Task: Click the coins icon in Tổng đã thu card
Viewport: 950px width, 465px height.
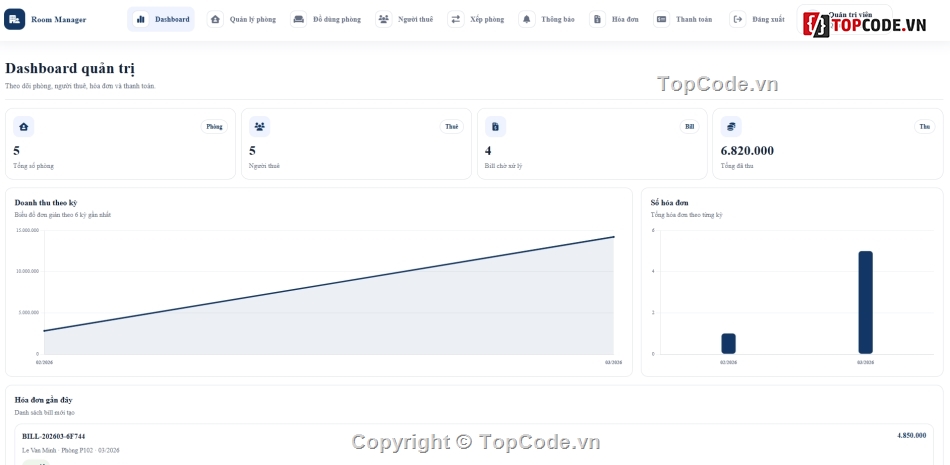Action: [731, 127]
